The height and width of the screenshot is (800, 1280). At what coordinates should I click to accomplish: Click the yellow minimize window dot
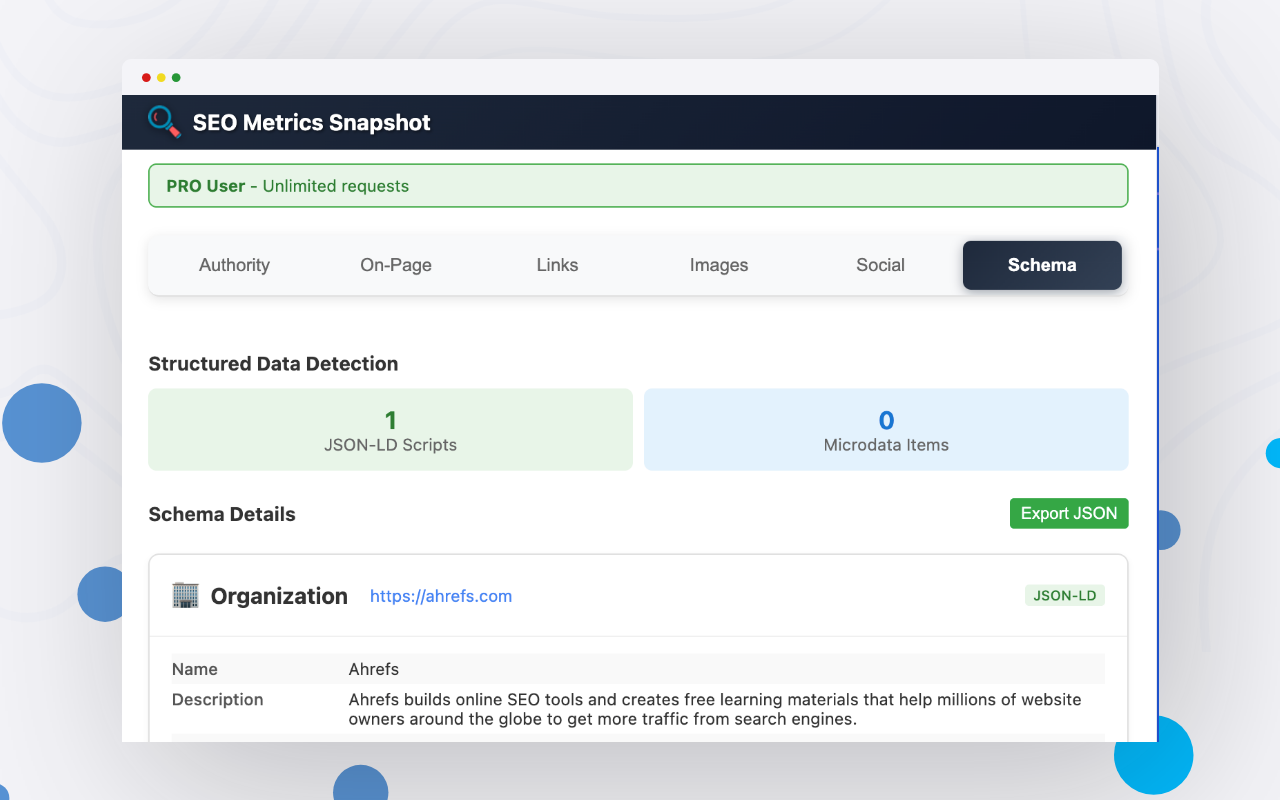point(161,78)
